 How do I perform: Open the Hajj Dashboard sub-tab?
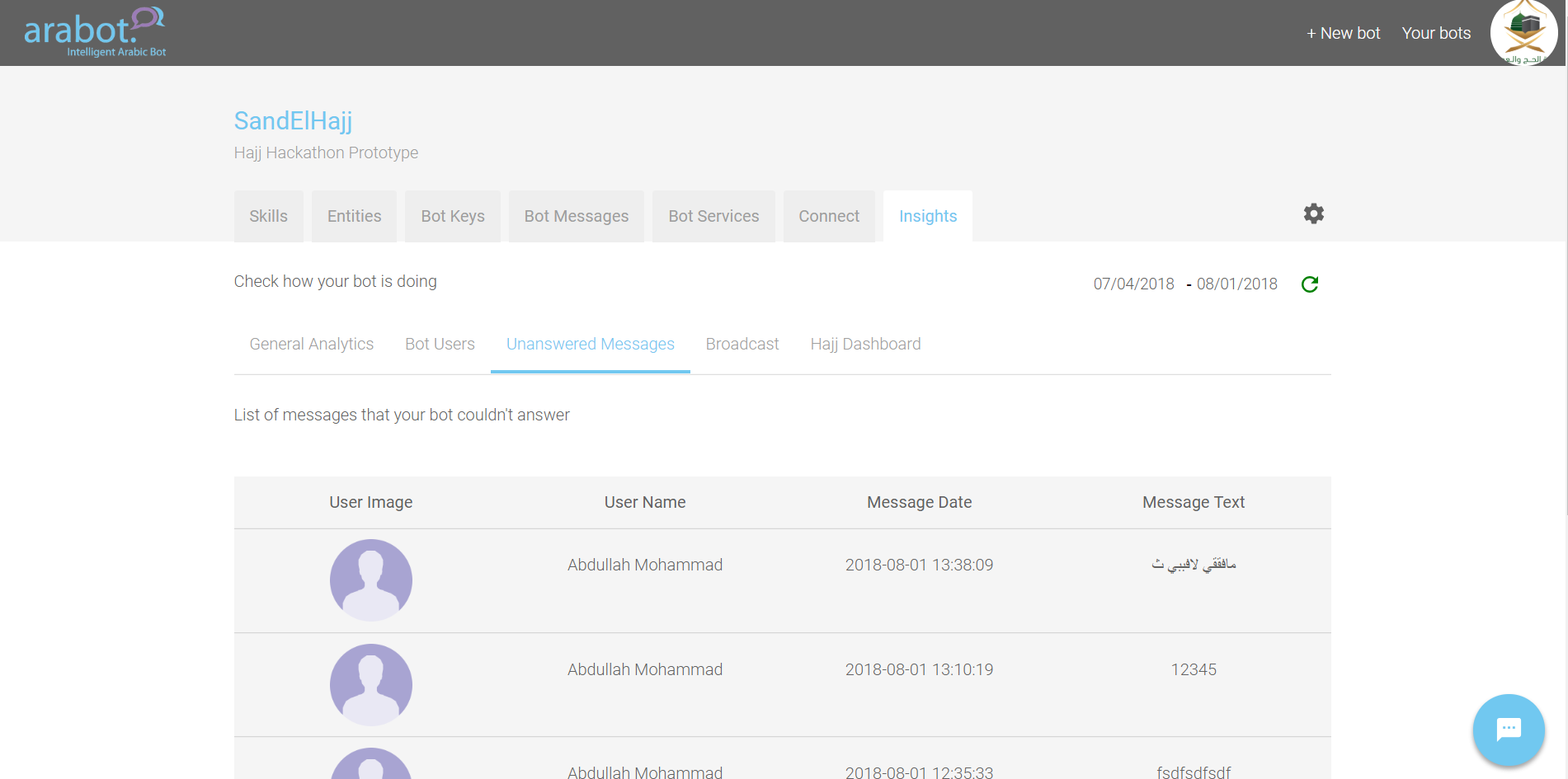865,344
